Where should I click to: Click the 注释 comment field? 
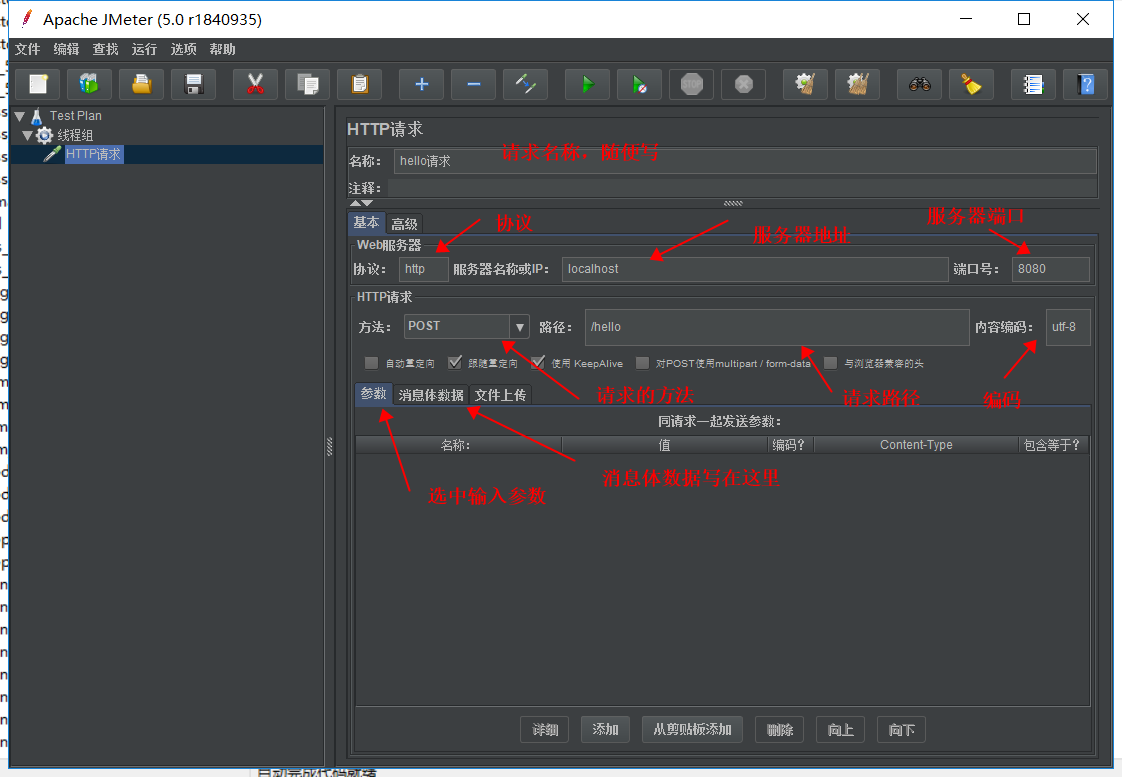pyautogui.click(x=743, y=188)
